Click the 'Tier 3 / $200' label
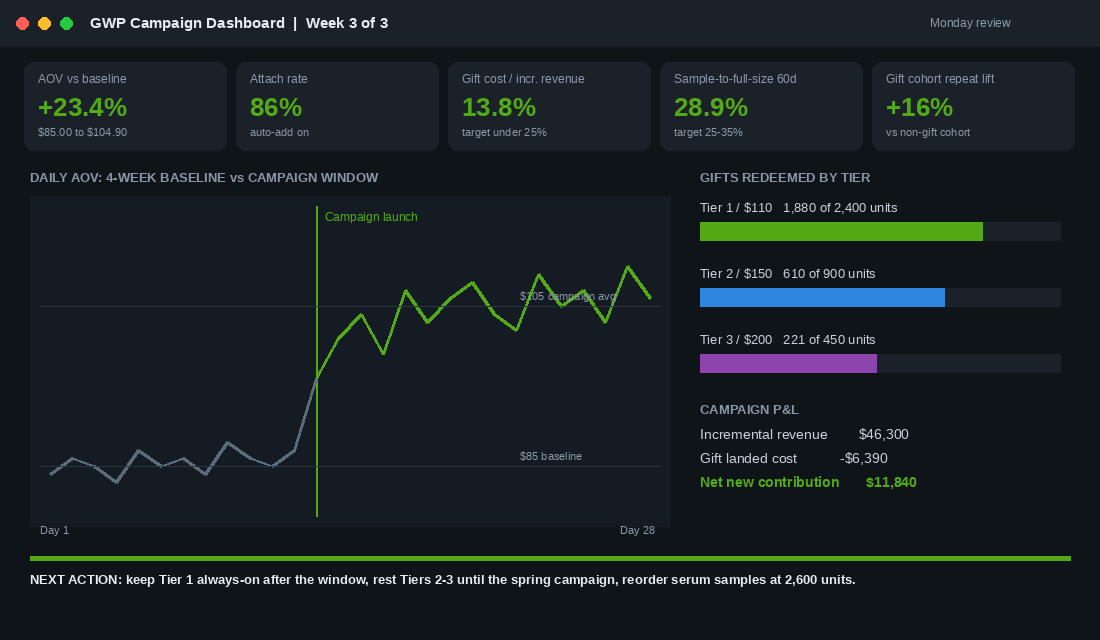The height and width of the screenshot is (640, 1100). [736, 340]
